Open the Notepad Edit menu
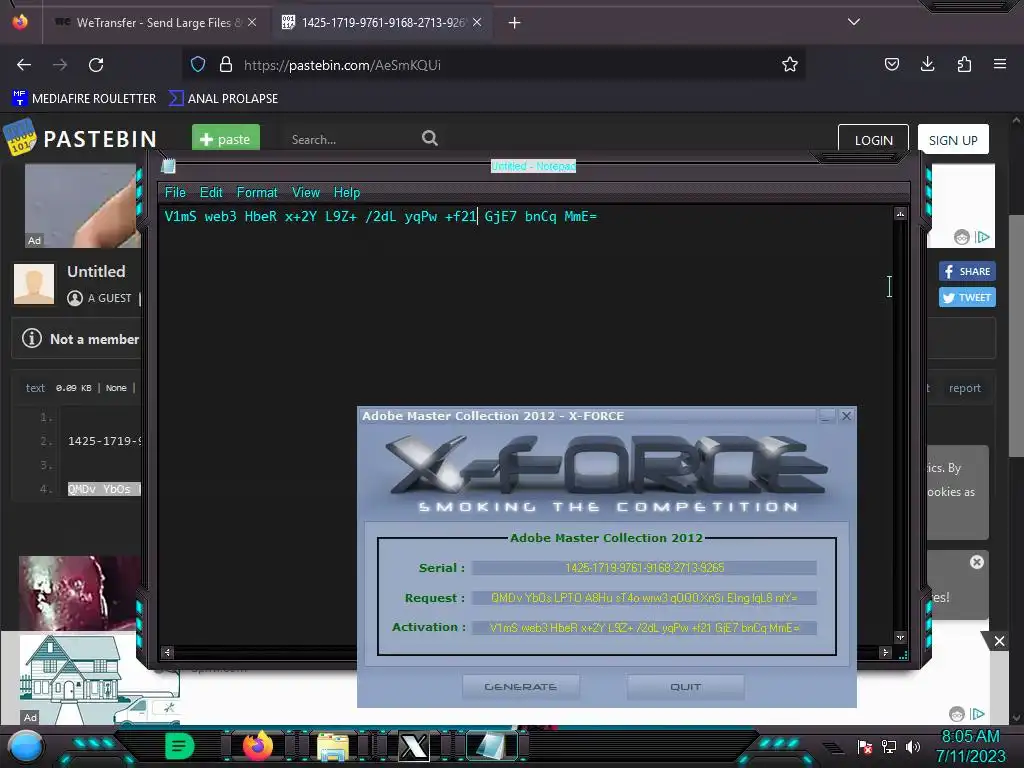This screenshot has width=1024, height=768. click(x=211, y=193)
